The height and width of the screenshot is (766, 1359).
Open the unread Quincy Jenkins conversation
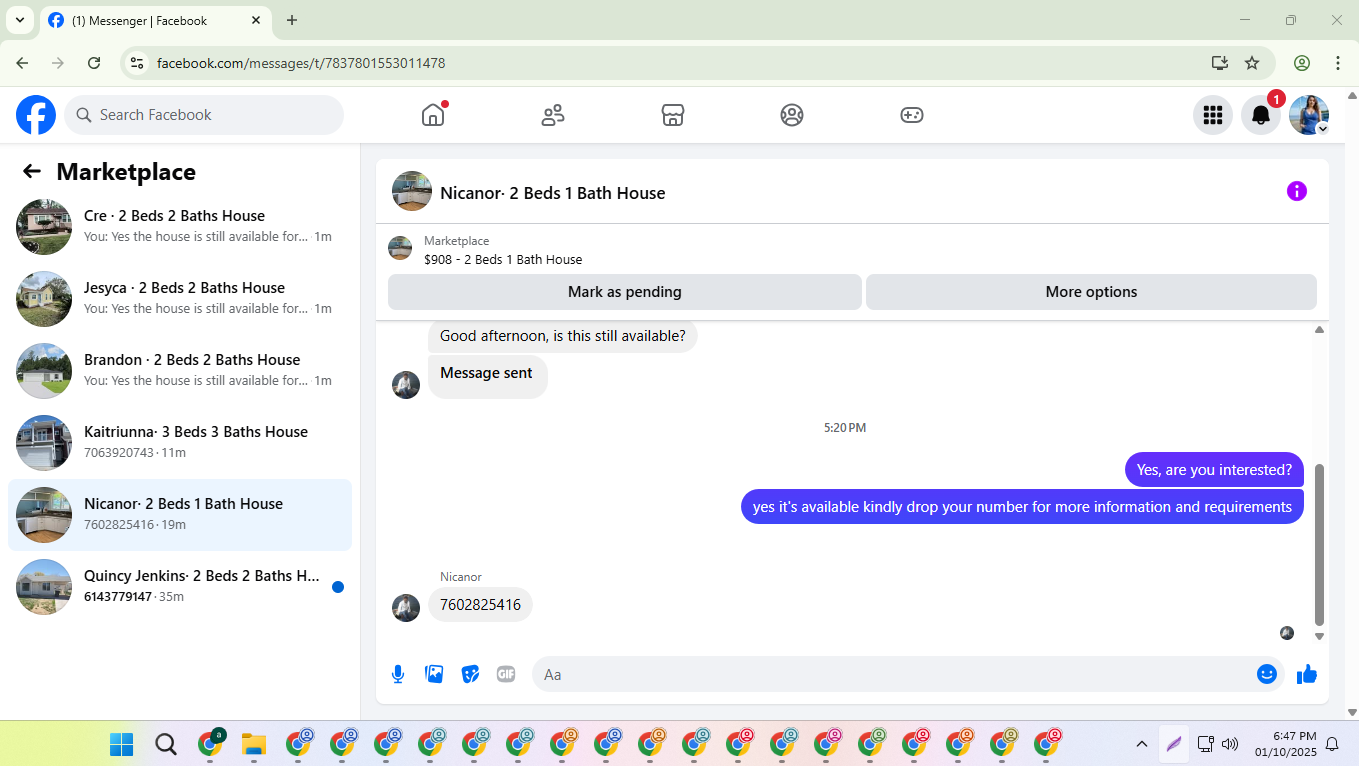(x=180, y=587)
